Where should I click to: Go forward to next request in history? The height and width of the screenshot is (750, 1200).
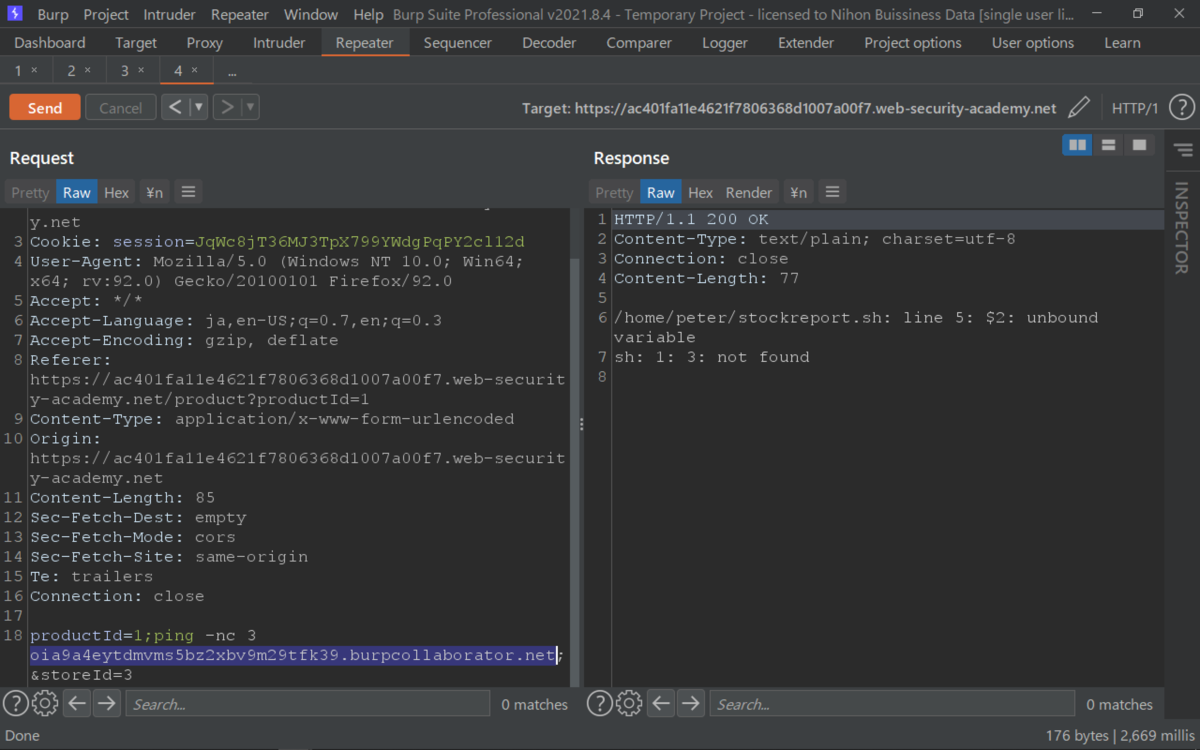click(x=227, y=107)
